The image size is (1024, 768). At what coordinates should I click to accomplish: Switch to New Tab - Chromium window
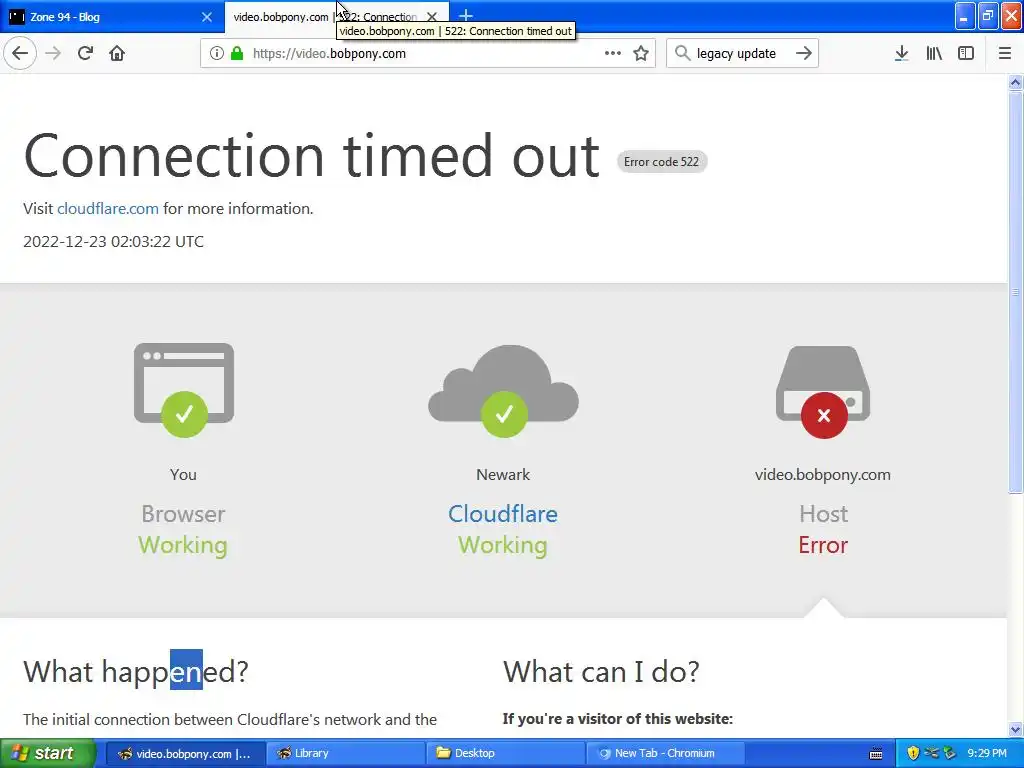(x=666, y=754)
